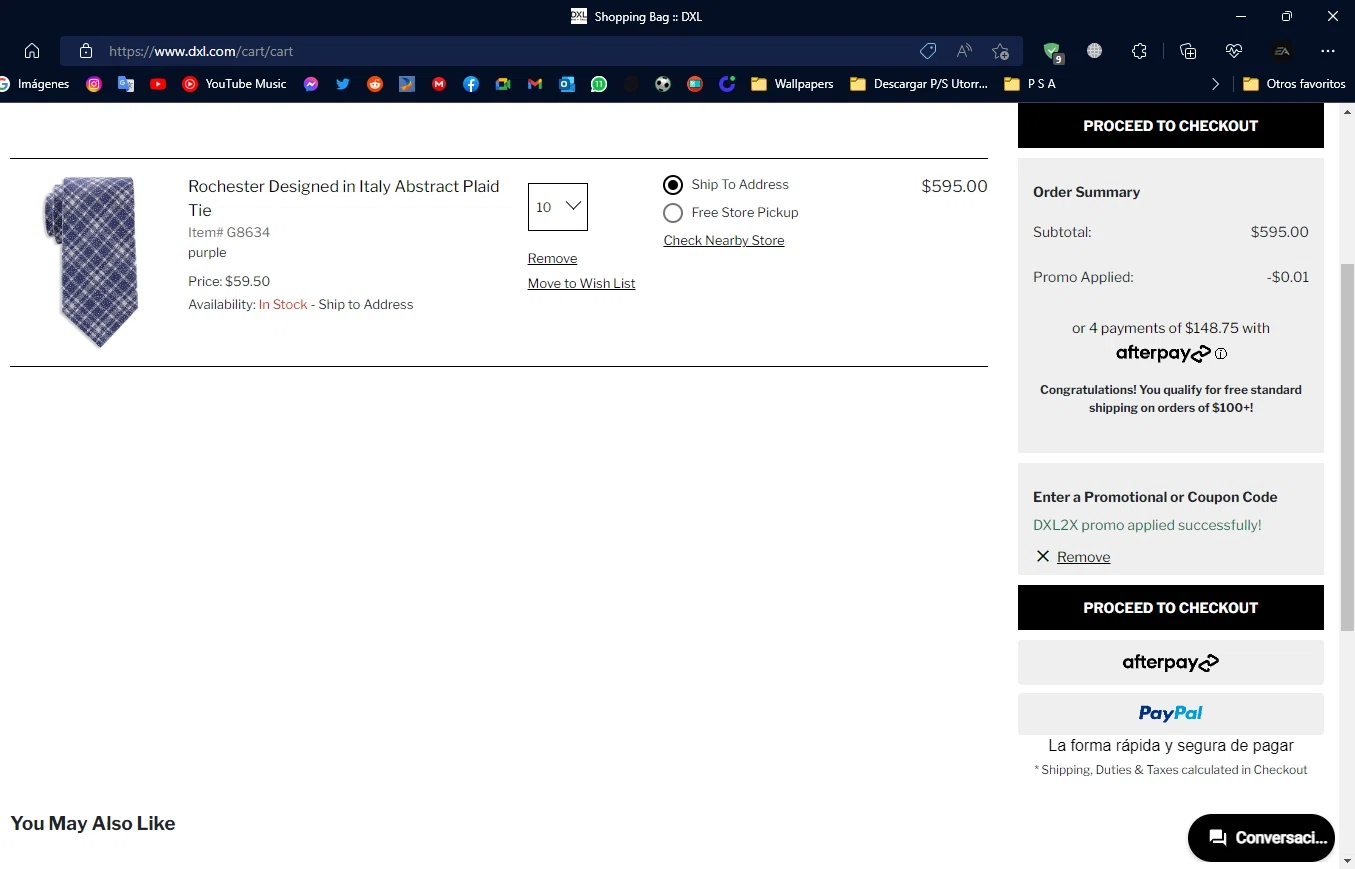This screenshot has width=1355, height=869.
Task: Open Afterpay info circle icon
Action: 1221,353
